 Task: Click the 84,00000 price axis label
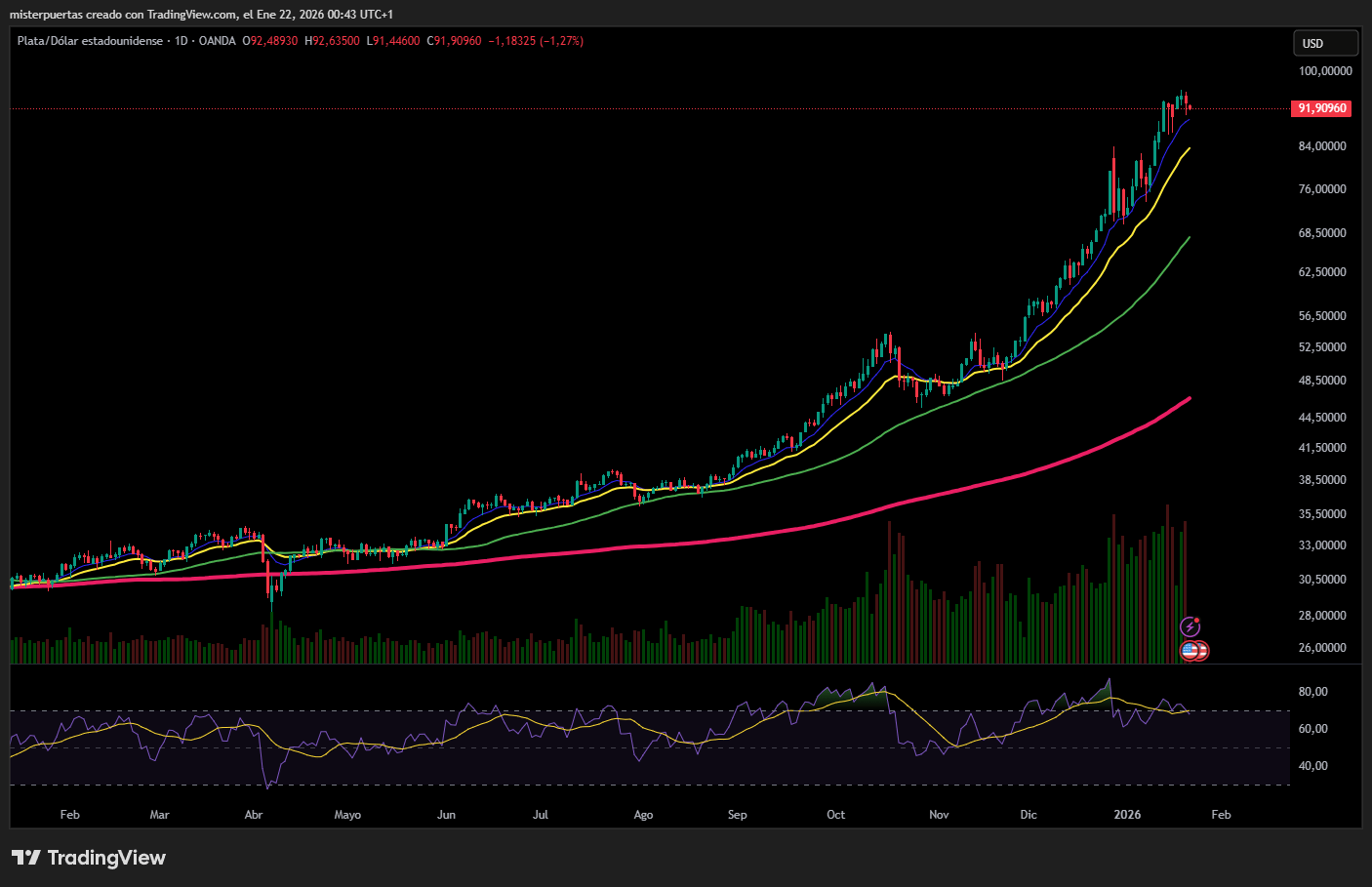[x=1323, y=146]
